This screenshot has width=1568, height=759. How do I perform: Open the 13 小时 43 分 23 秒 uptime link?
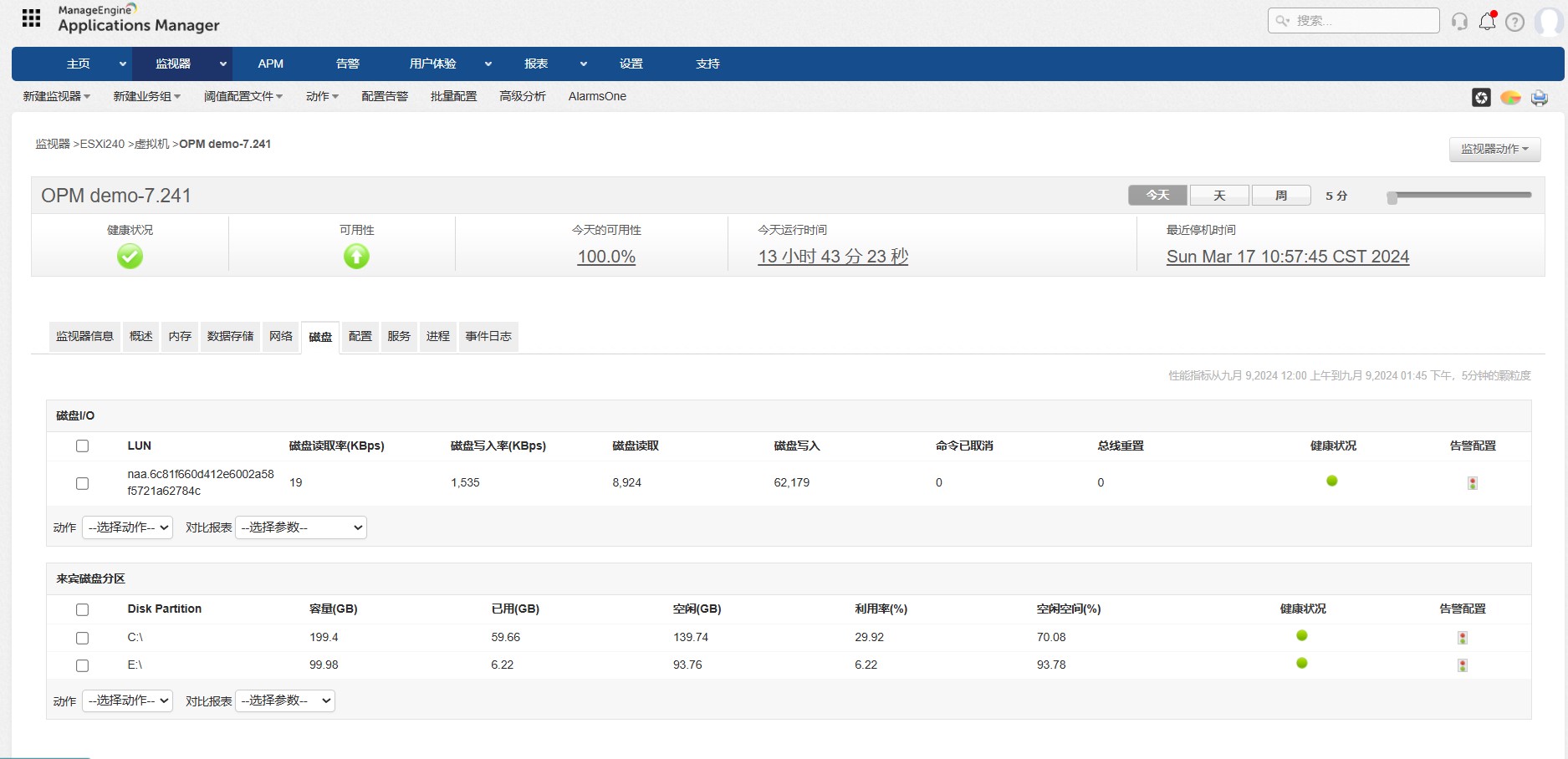833,257
